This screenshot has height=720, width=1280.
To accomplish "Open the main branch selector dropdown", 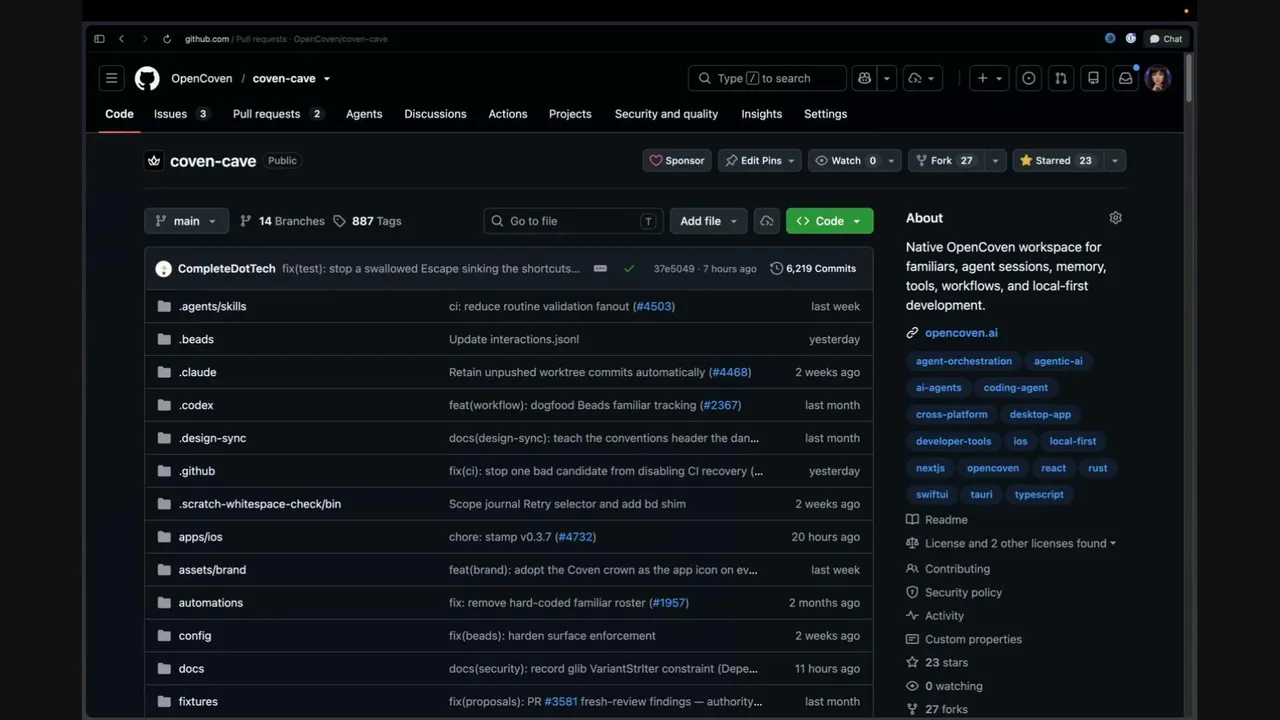I will pyautogui.click(x=187, y=221).
